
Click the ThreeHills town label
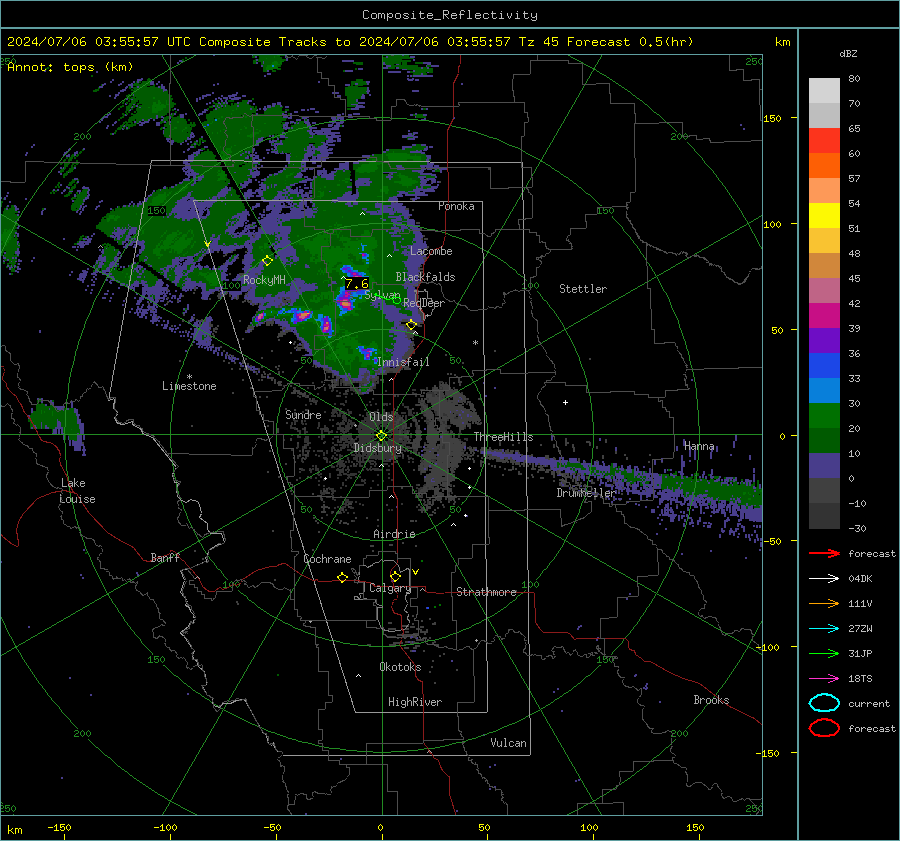point(503,437)
